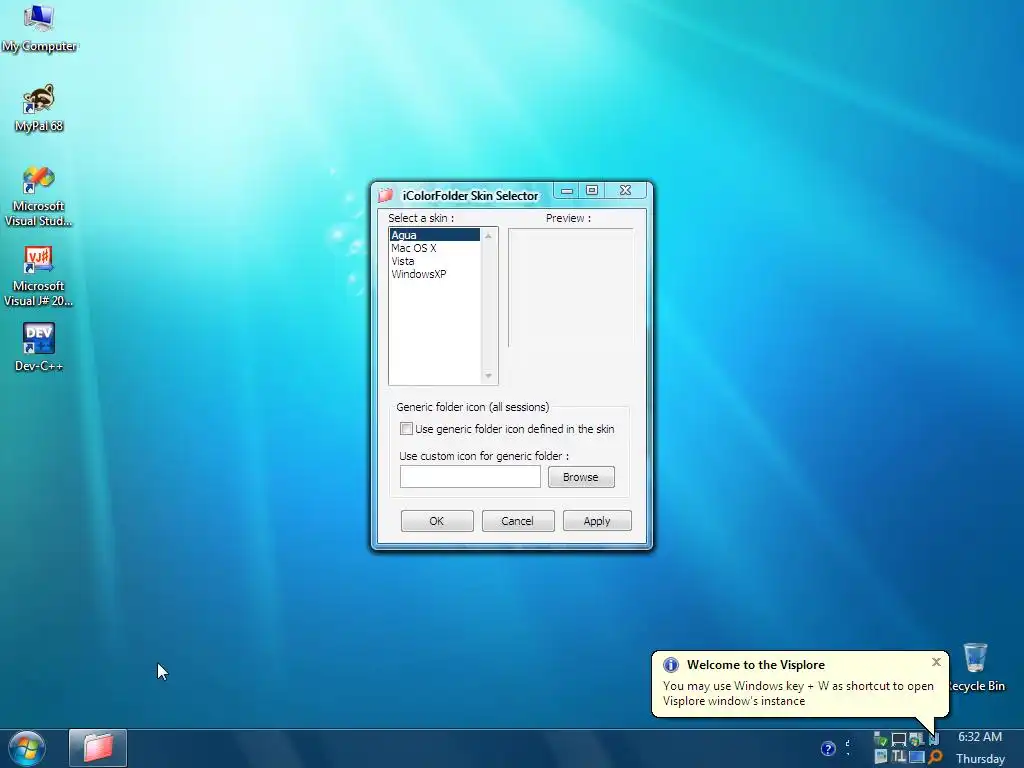Screen dimensions: 1024x768
Task: Confirm with the OK button
Action: [437, 521]
